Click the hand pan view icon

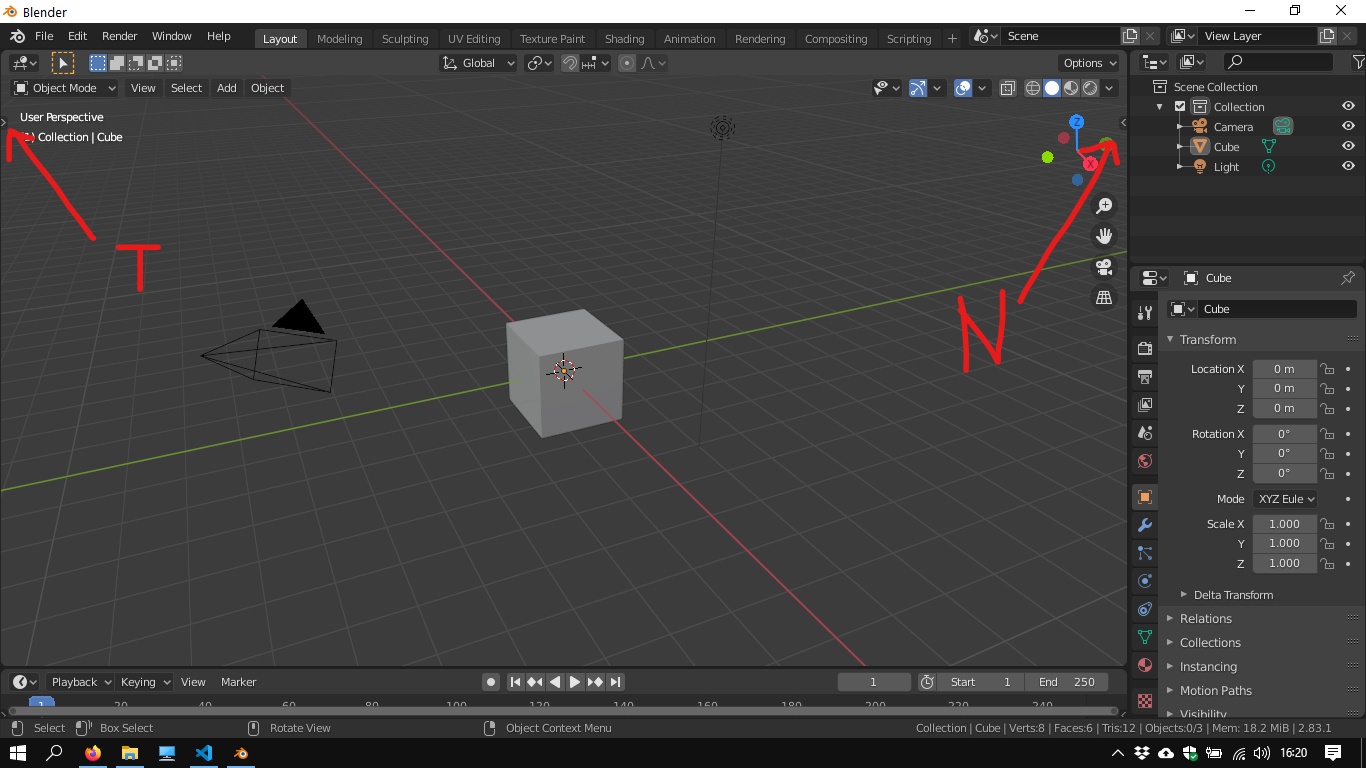[x=1104, y=237]
